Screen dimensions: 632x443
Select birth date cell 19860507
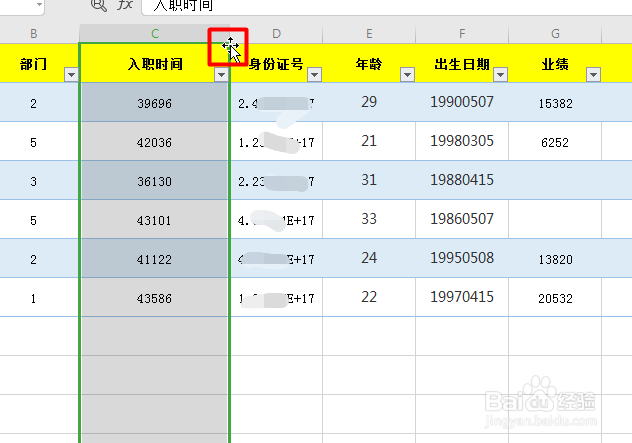[462, 220]
